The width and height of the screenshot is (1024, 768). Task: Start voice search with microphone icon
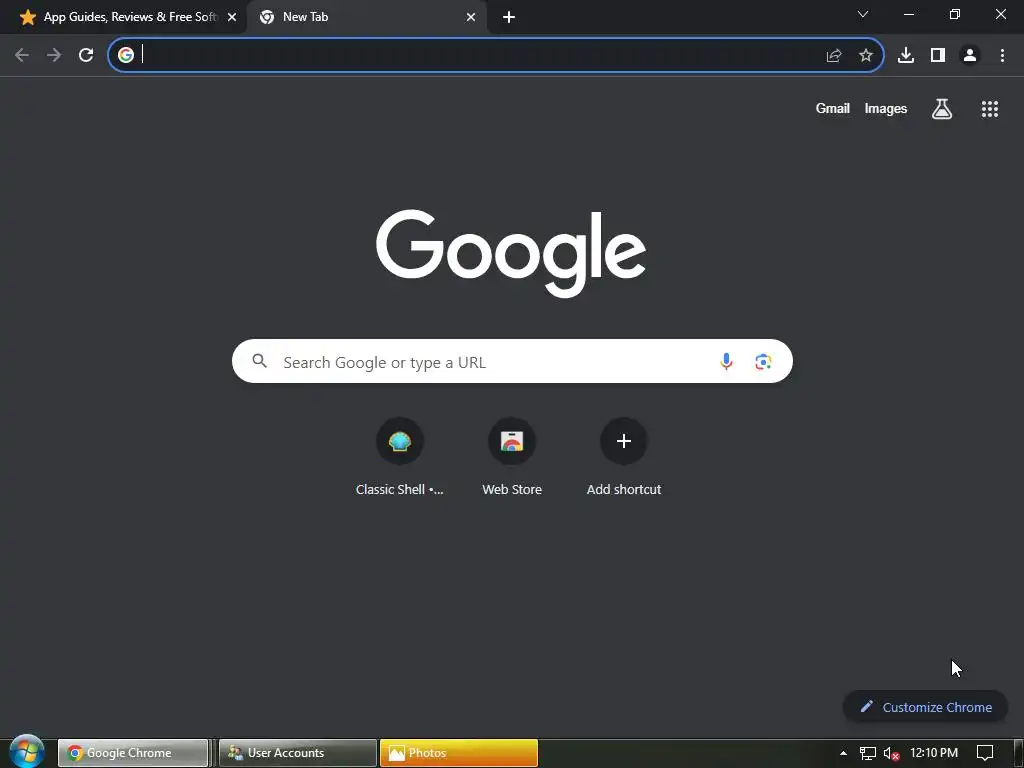pyautogui.click(x=726, y=361)
